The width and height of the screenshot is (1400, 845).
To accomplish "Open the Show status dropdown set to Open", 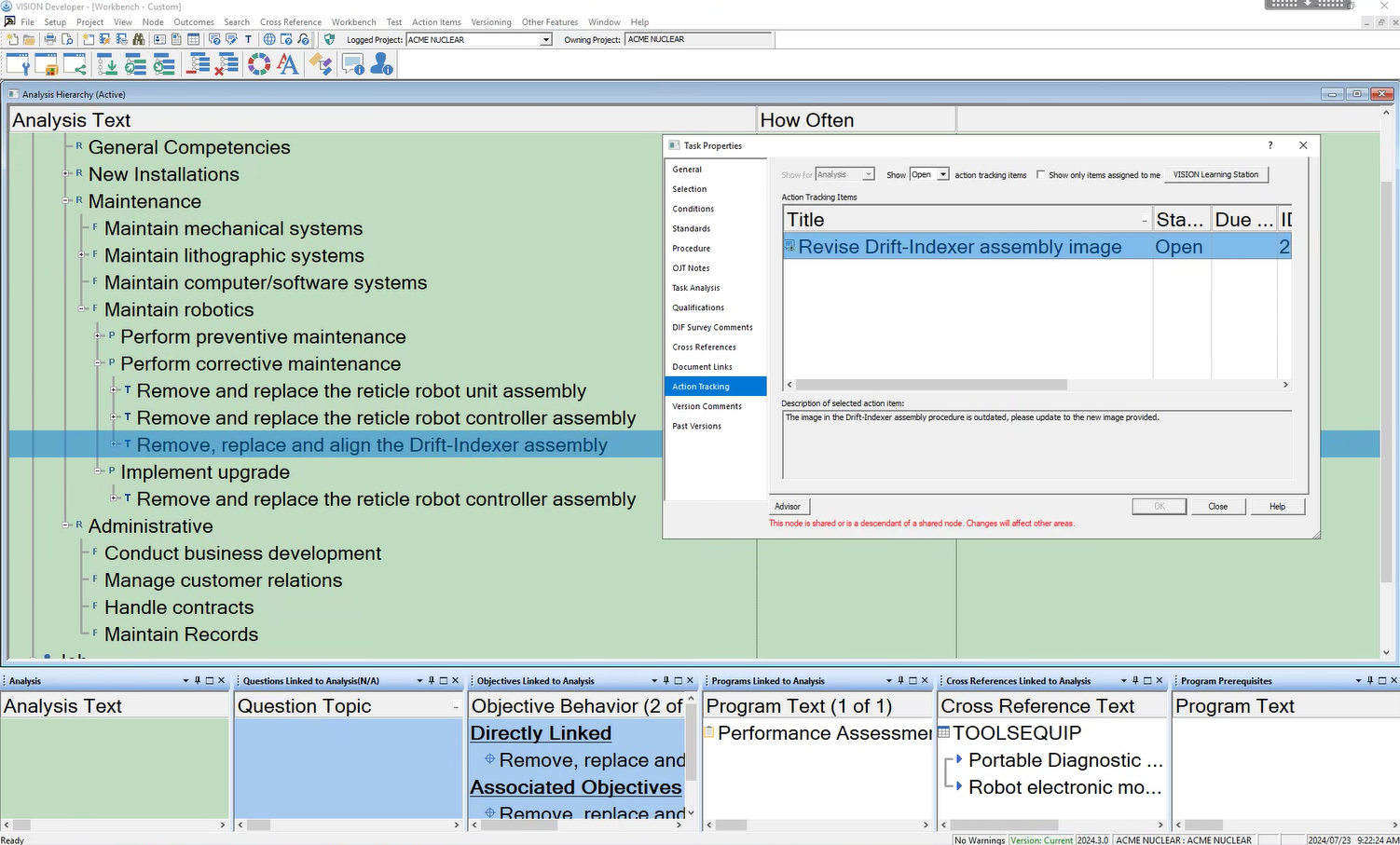I will (x=942, y=175).
